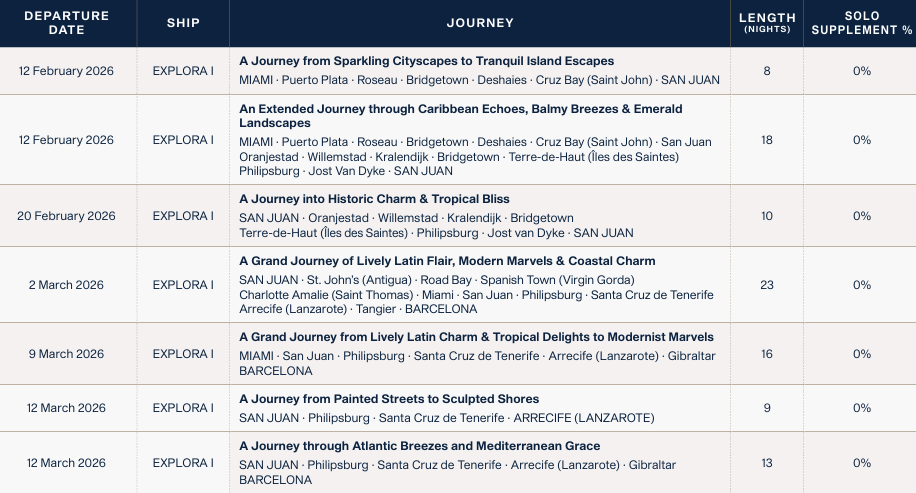Click the 13 nights length cell

point(767,463)
